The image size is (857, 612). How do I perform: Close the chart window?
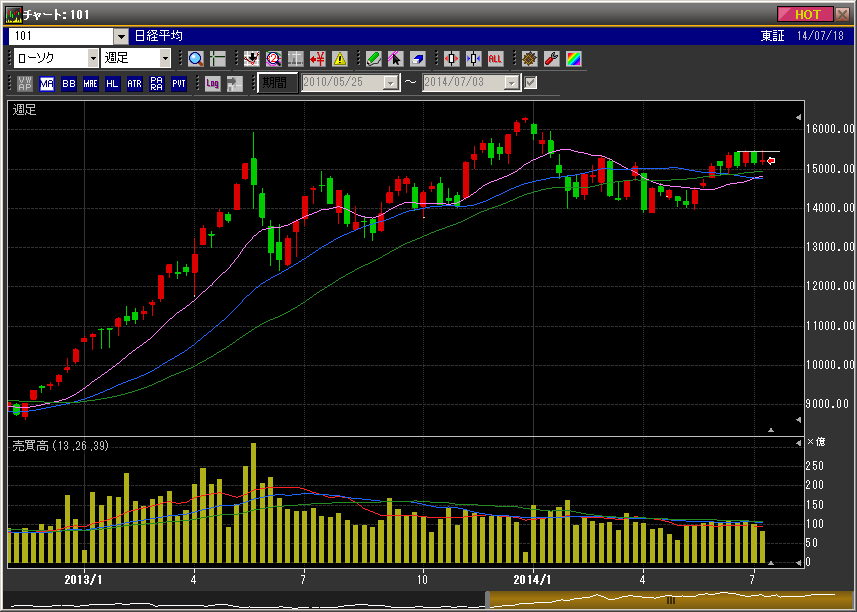coord(843,14)
